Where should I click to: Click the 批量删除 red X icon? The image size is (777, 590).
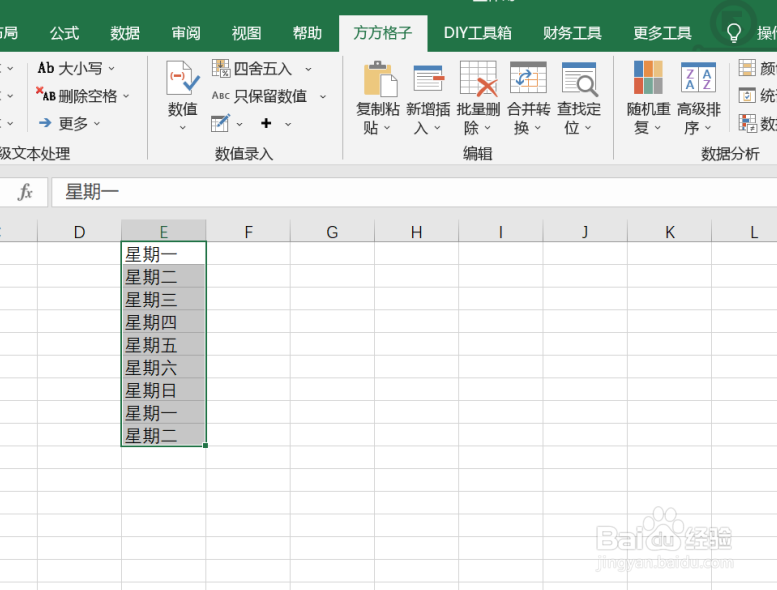click(478, 78)
